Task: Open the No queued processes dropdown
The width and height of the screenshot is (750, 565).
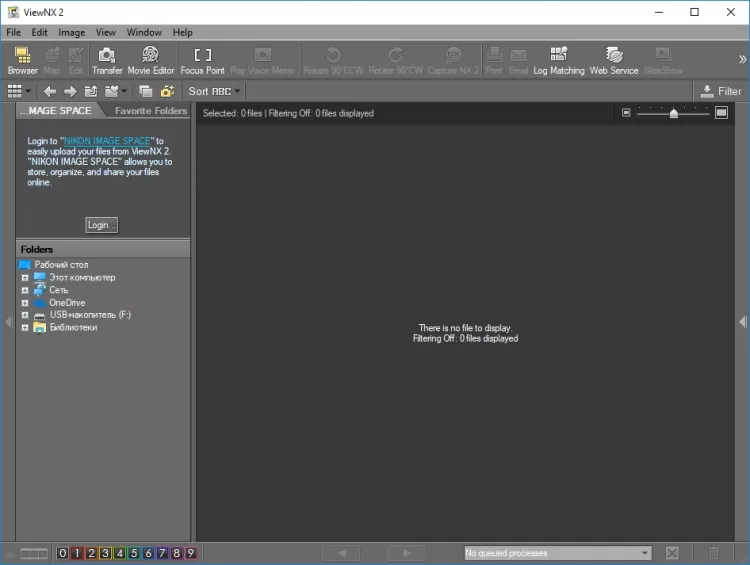Action: (558, 553)
